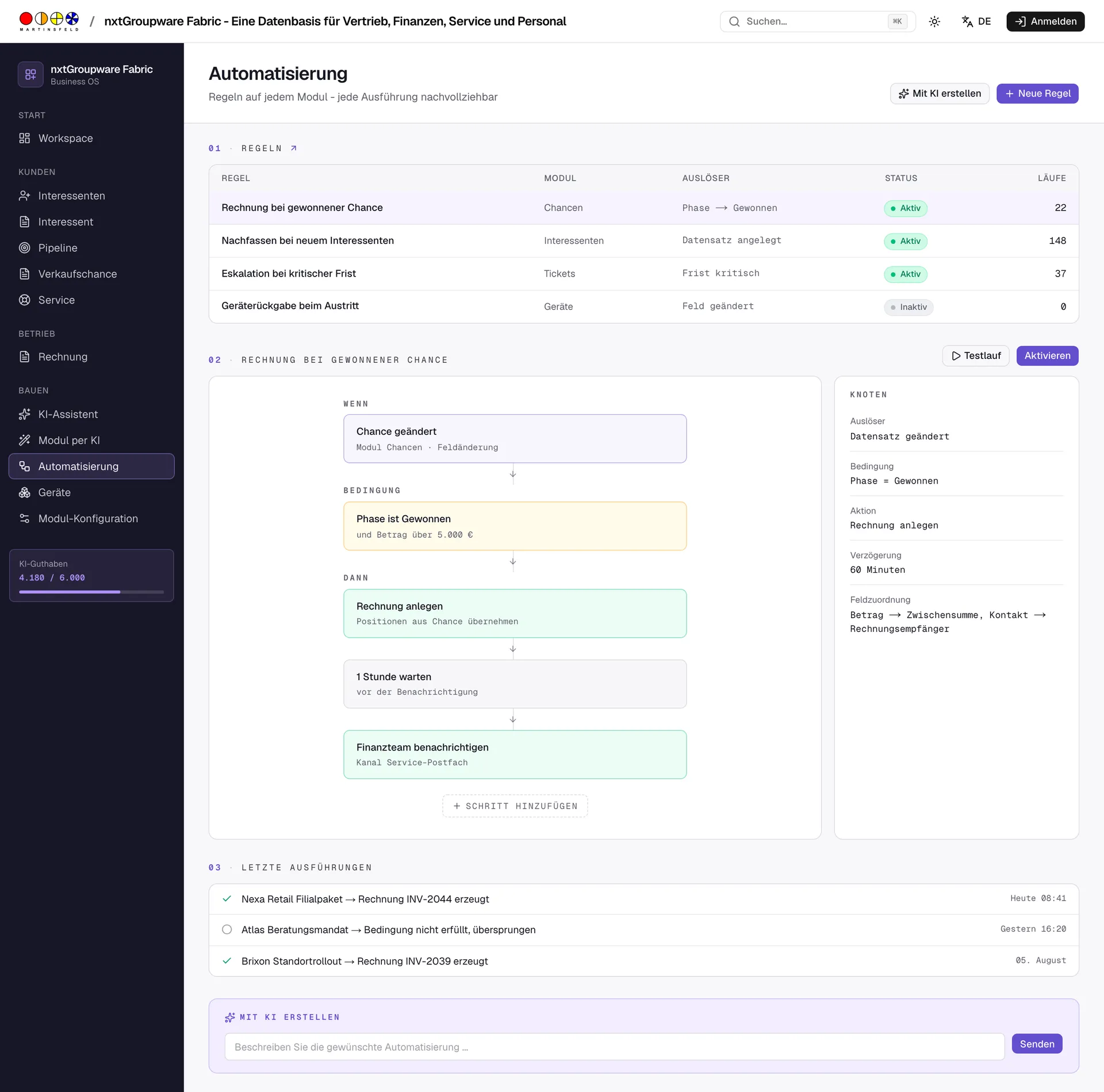Image resolution: width=1104 pixels, height=1092 pixels.
Task: Select the 1 Stunde warten node
Action: tap(515, 684)
